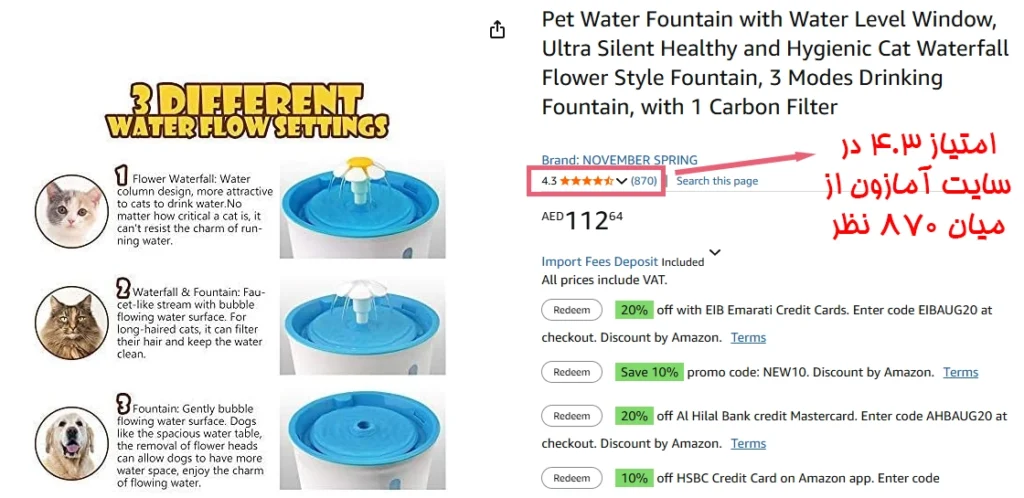Click the orange star rating icons
The height and width of the screenshot is (498, 1024).
pyautogui.click(x=587, y=181)
